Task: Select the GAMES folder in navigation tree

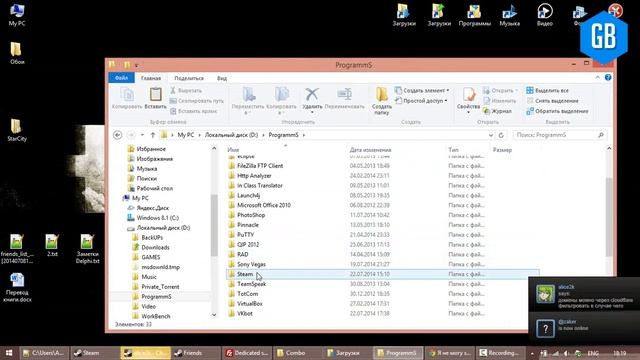Action: pyautogui.click(x=151, y=257)
